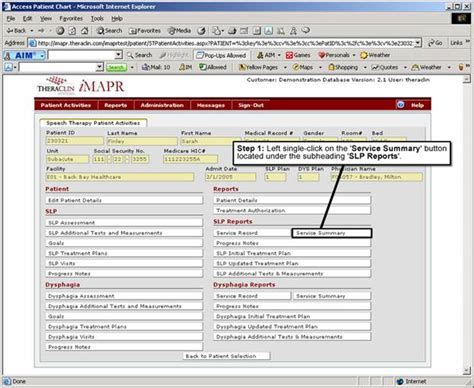Refresh the page with the Refresh icon

72,31
